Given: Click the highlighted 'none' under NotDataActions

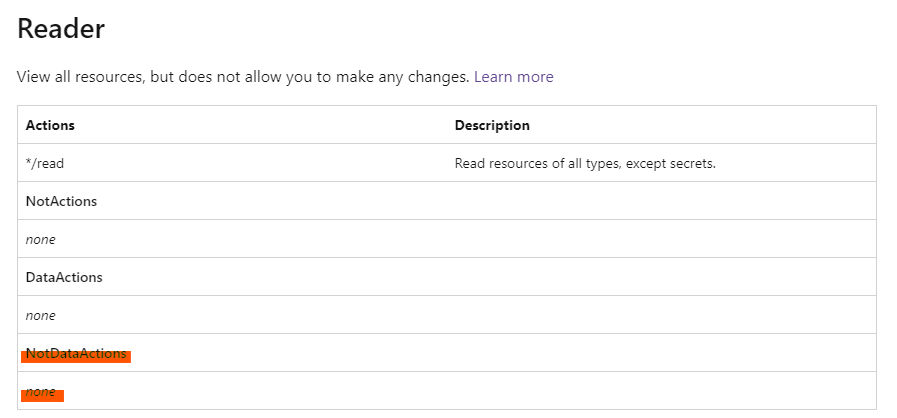Looking at the screenshot, I should click(x=41, y=392).
